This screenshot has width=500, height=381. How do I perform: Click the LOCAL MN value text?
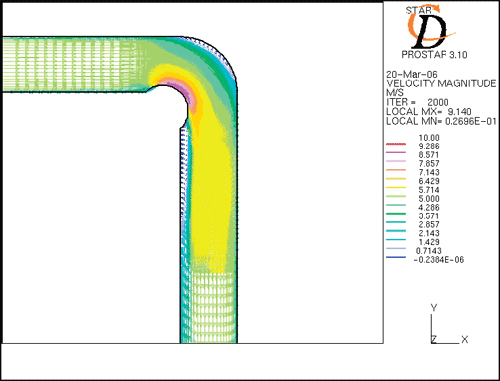coord(441,121)
